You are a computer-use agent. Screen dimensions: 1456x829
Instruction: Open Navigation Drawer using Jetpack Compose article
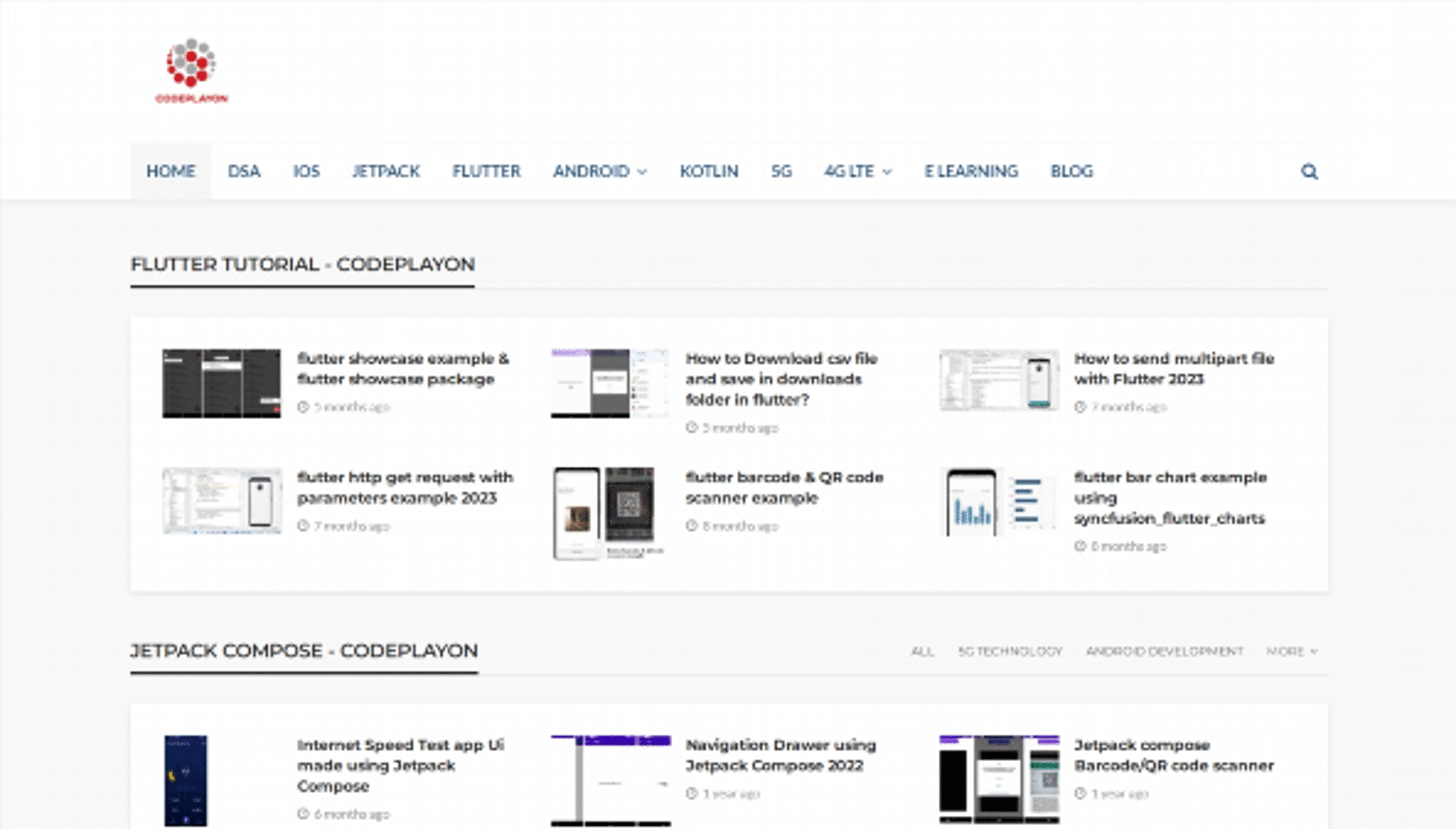[780, 755]
